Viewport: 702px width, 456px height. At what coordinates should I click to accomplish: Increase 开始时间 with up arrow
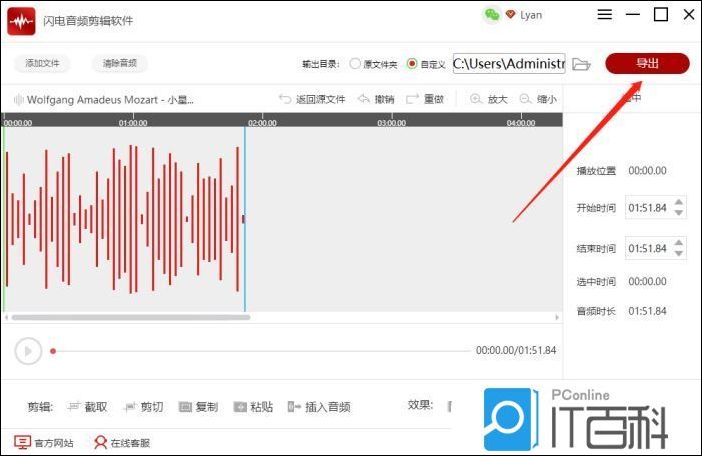[x=679, y=202]
